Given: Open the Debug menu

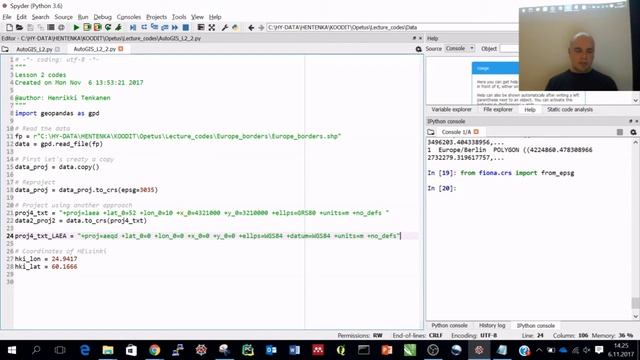Looking at the screenshot, I should pos(102,17).
